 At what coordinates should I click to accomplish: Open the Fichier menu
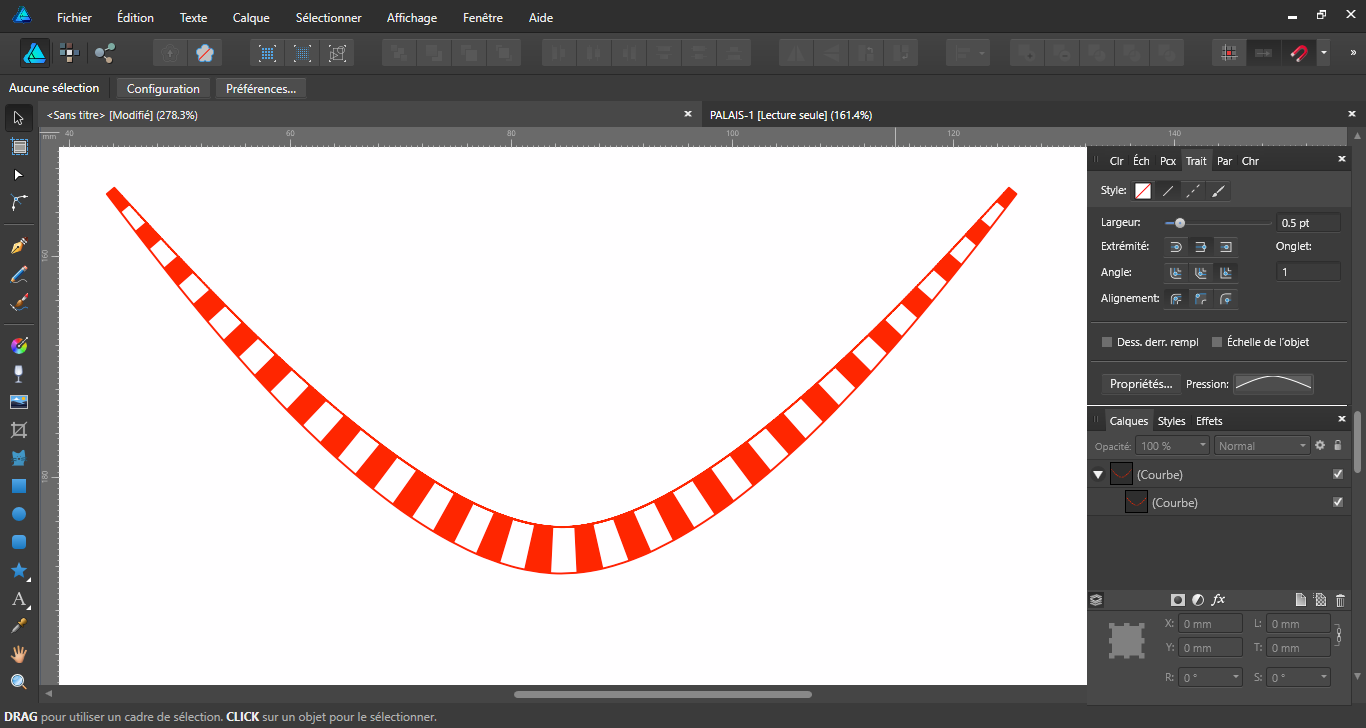point(74,18)
